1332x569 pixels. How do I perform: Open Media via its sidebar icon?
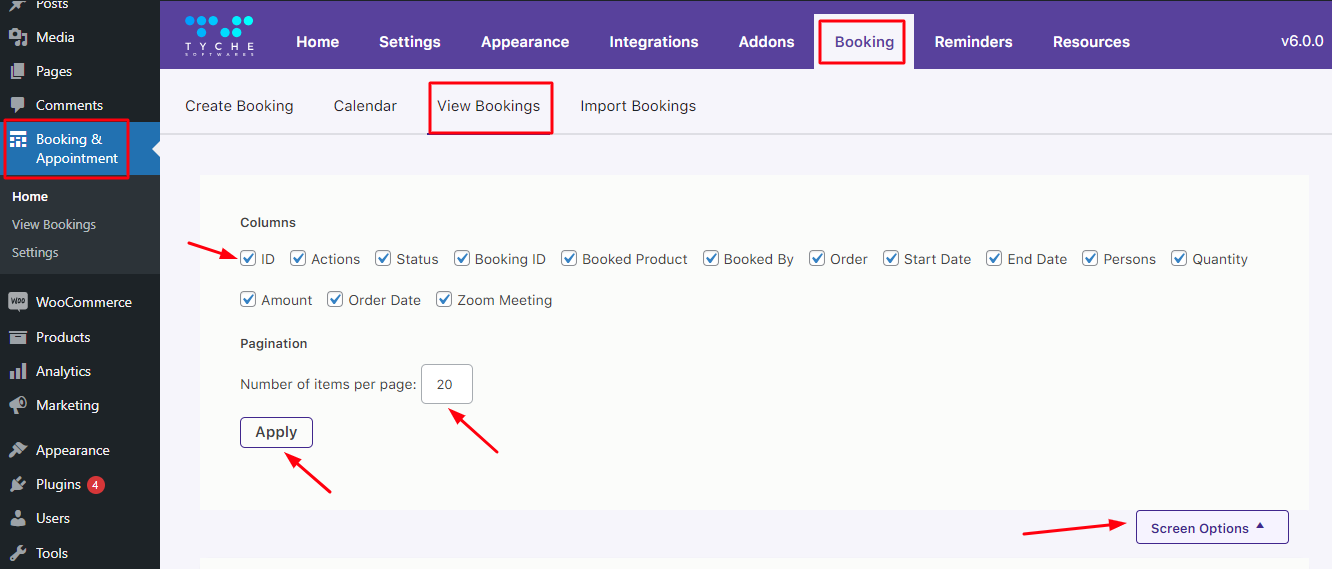click(x=18, y=37)
